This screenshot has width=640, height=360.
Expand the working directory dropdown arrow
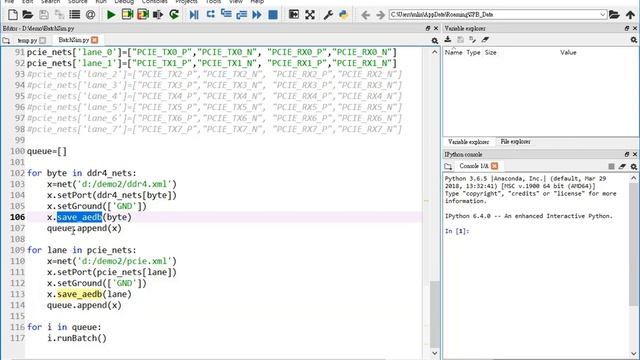602,15
